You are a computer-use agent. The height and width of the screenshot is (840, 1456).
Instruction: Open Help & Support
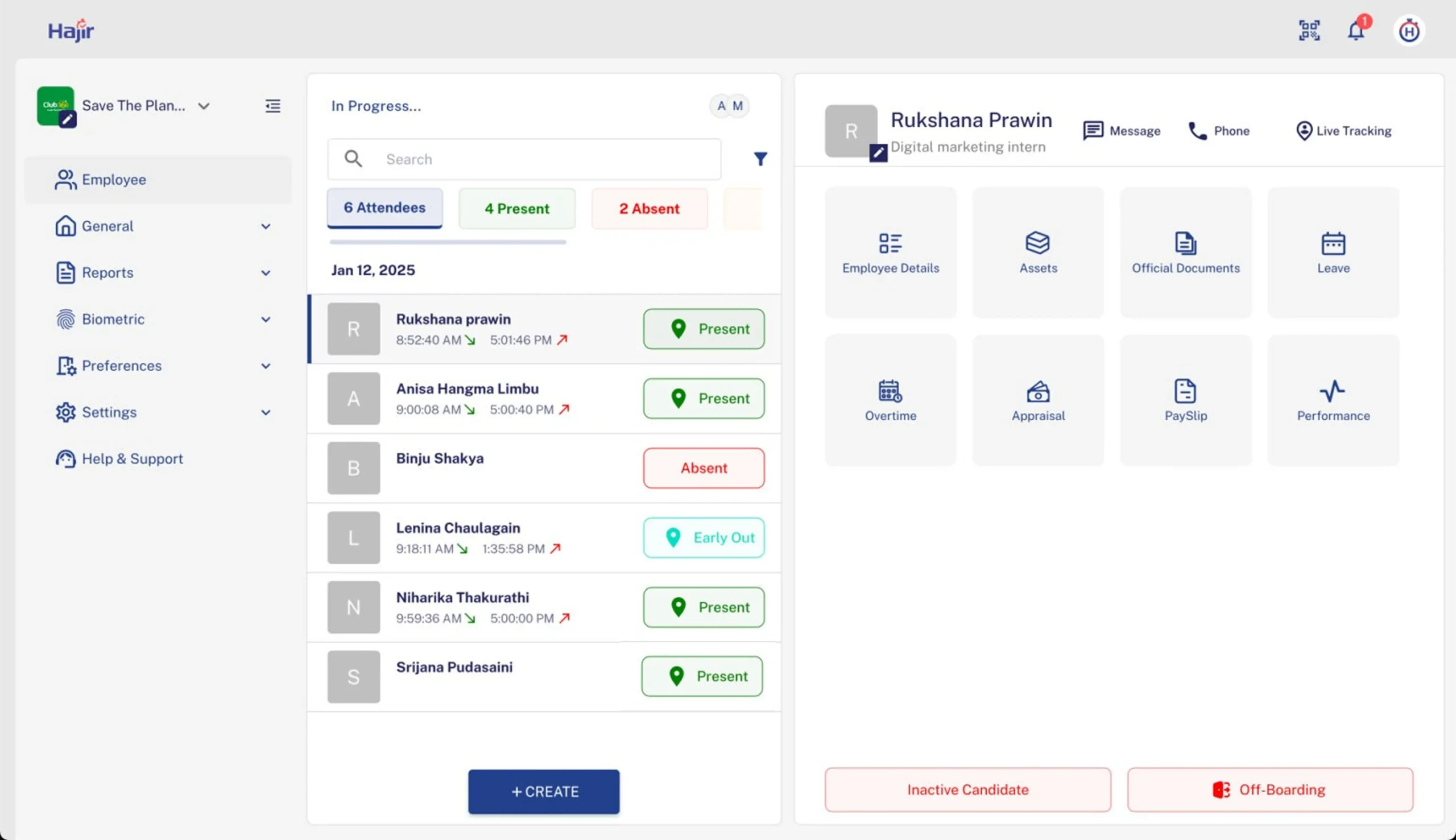tap(132, 458)
